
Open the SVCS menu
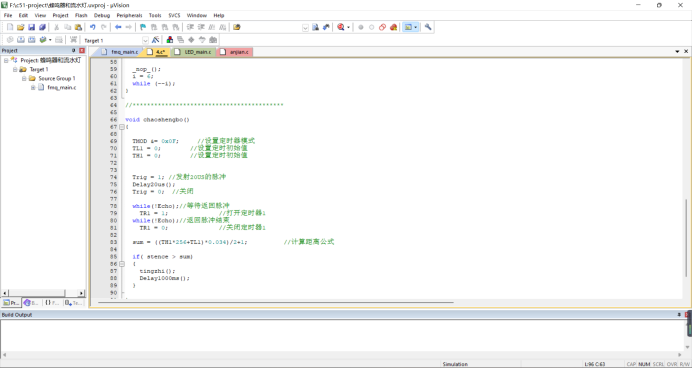coord(174,15)
